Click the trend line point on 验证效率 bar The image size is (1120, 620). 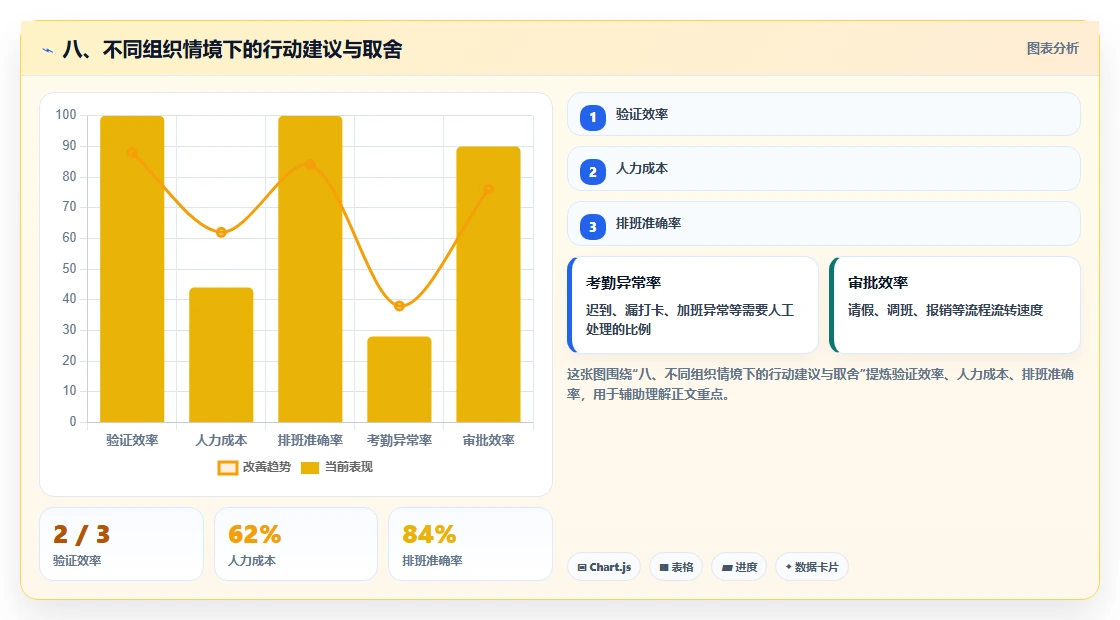click(x=132, y=152)
